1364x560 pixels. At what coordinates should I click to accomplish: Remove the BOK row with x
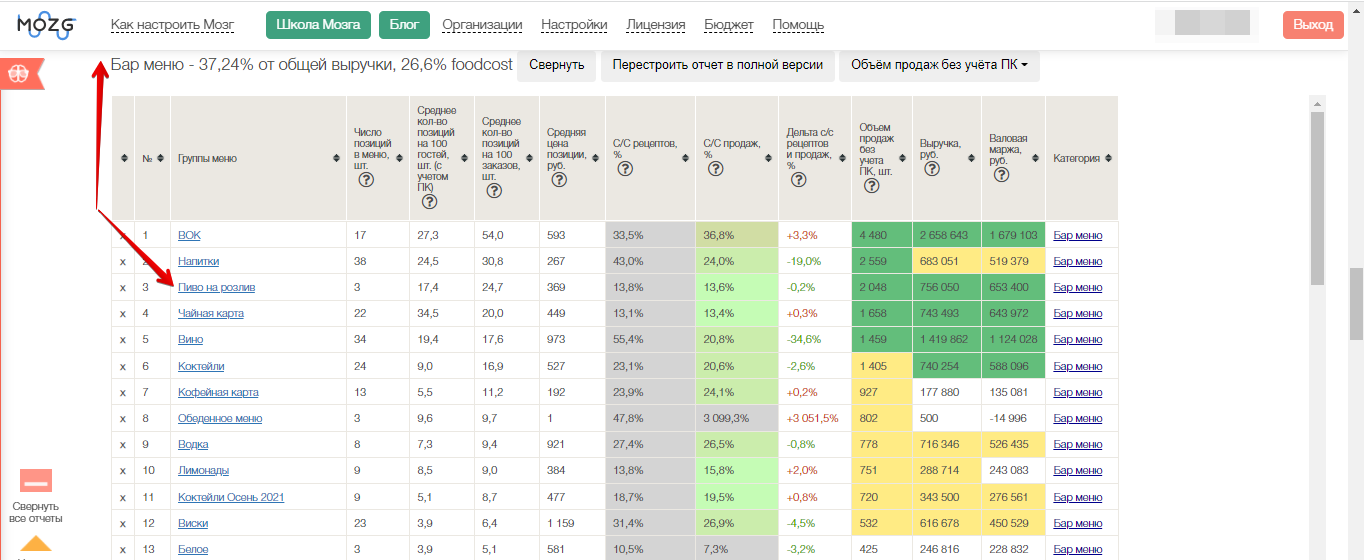(x=123, y=236)
